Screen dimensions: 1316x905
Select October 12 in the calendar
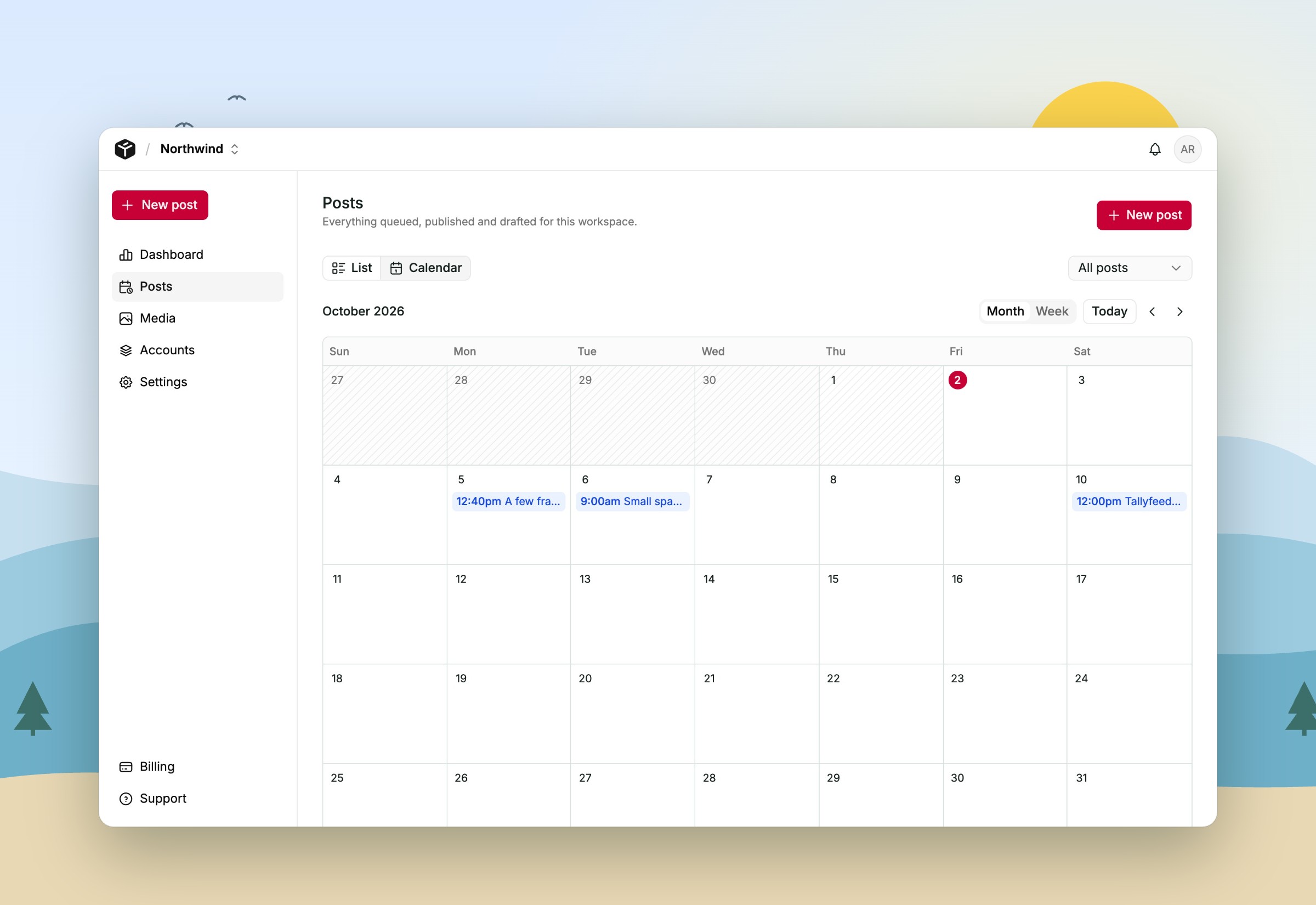click(x=508, y=614)
